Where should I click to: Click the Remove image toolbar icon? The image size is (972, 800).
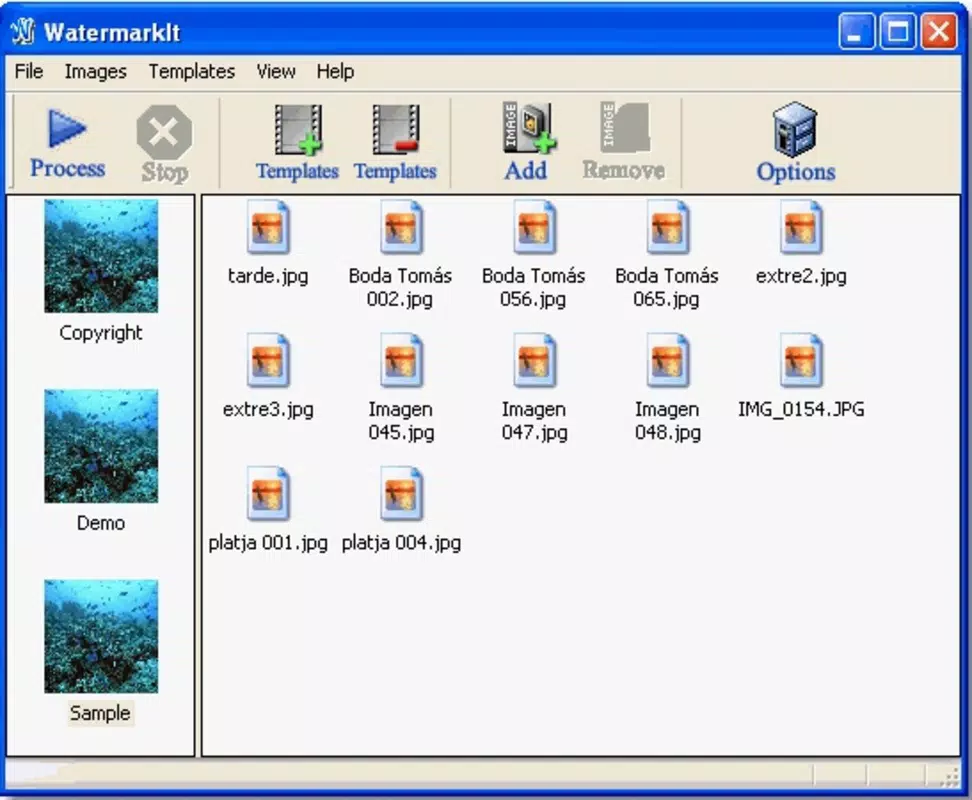coord(625,127)
